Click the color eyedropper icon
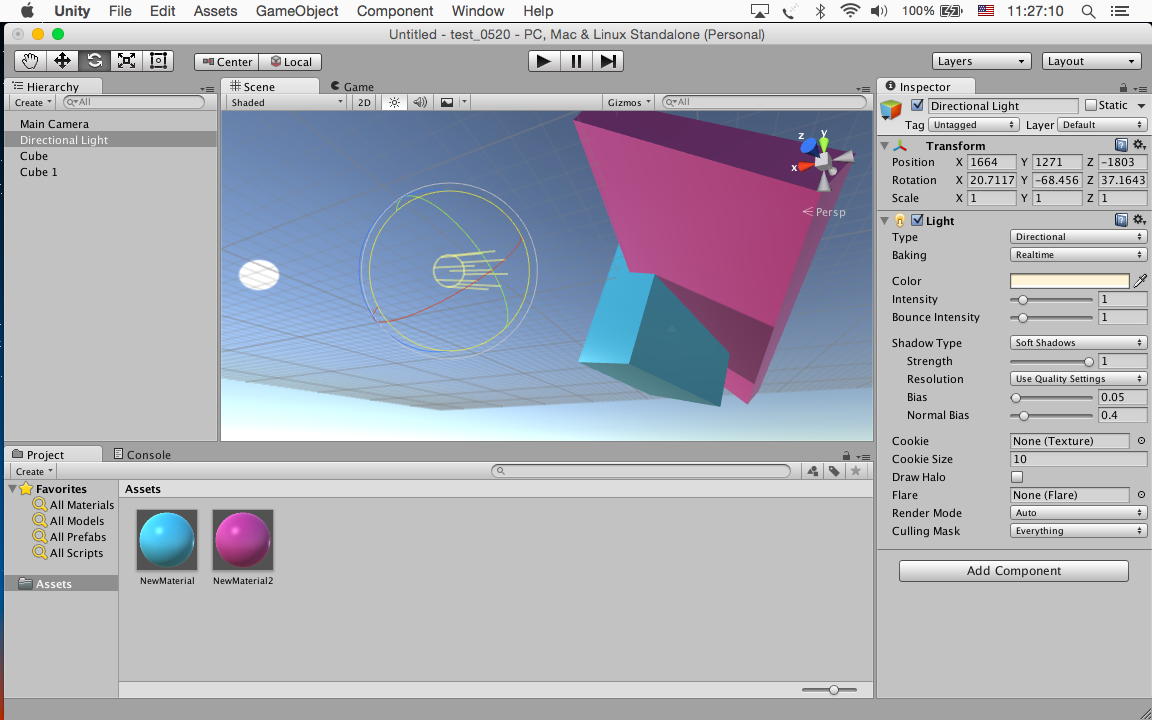 tap(1140, 281)
